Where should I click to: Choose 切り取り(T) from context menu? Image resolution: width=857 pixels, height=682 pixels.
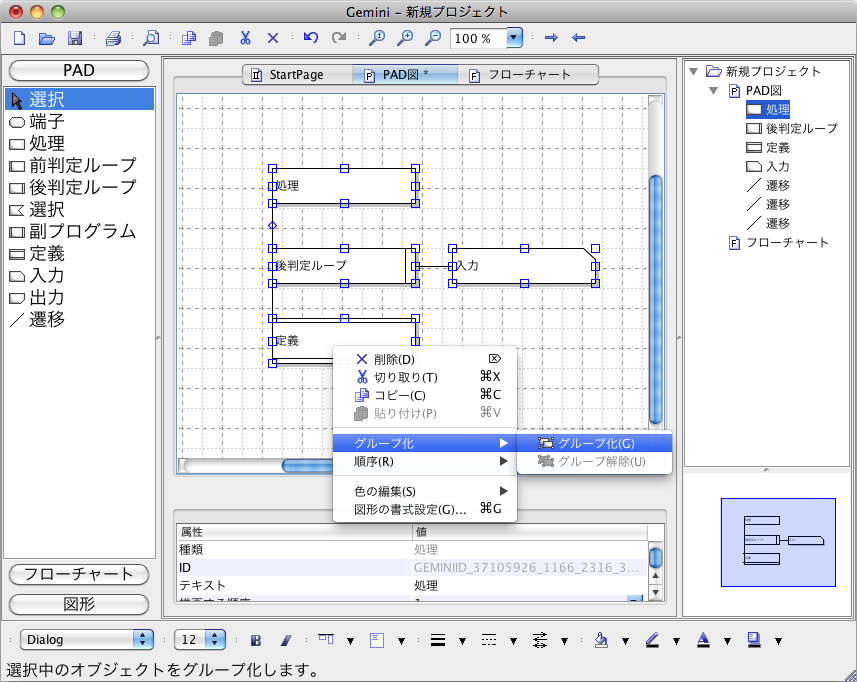(x=425, y=377)
